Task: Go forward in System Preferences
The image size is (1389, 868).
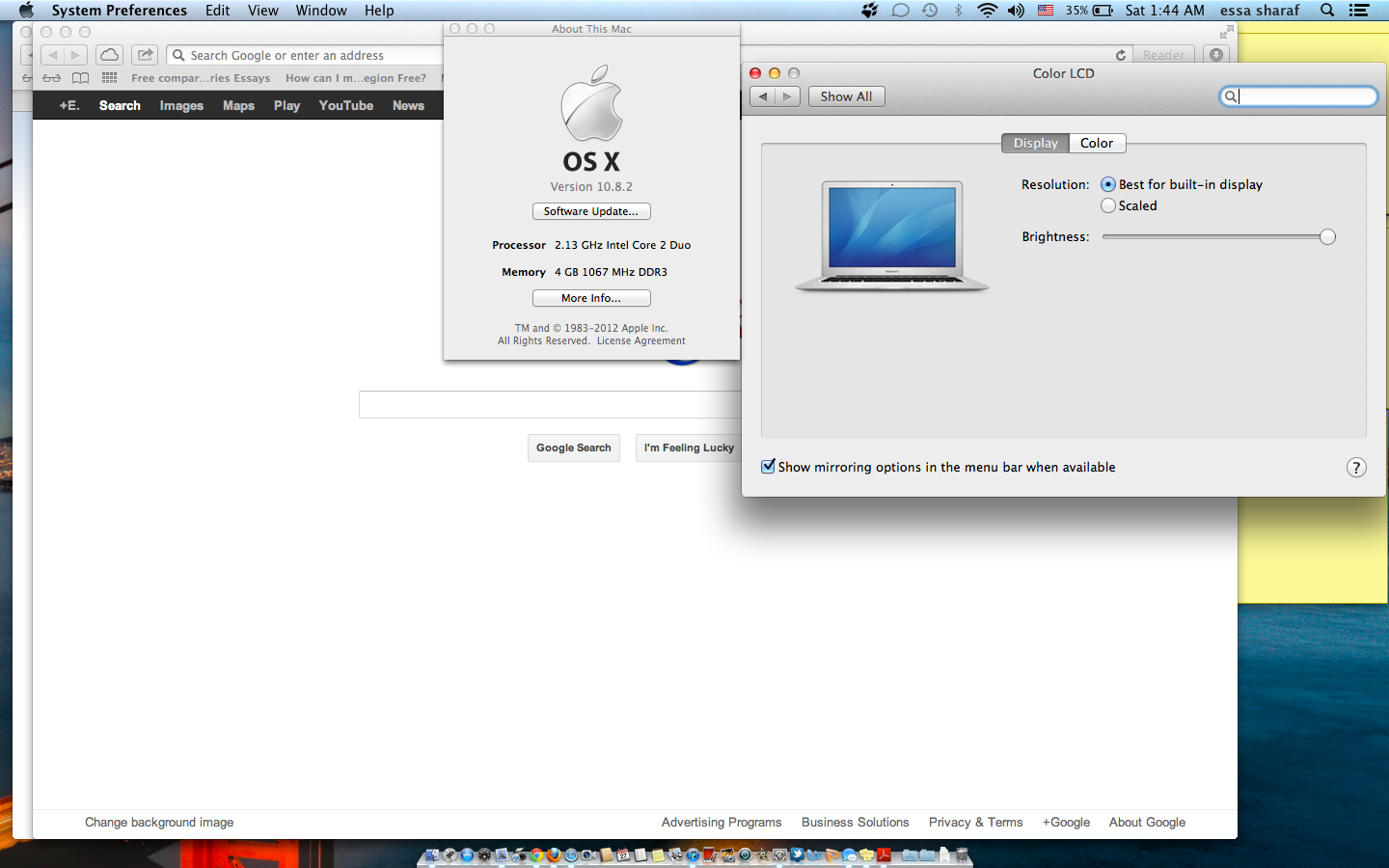Action: pos(788,96)
